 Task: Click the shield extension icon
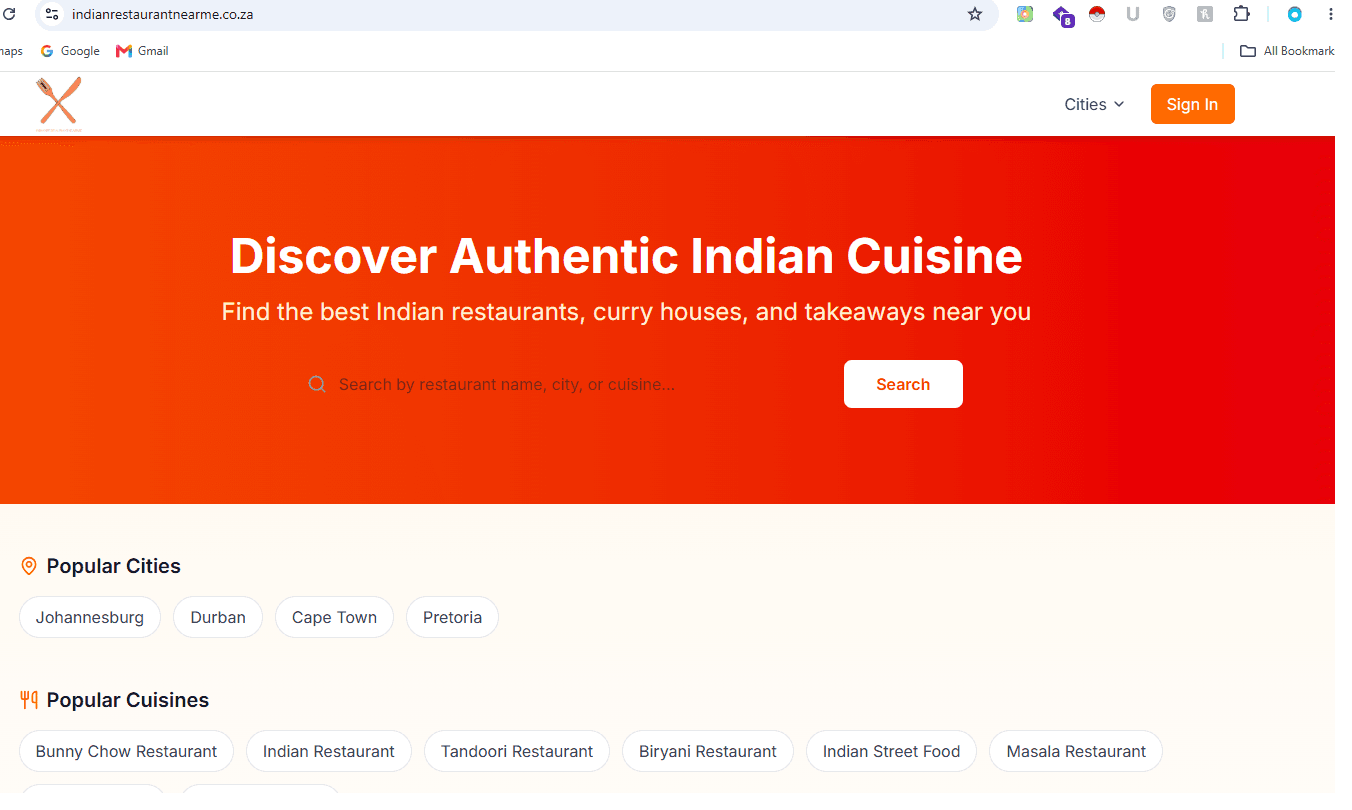pyautogui.click(x=1169, y=14)
